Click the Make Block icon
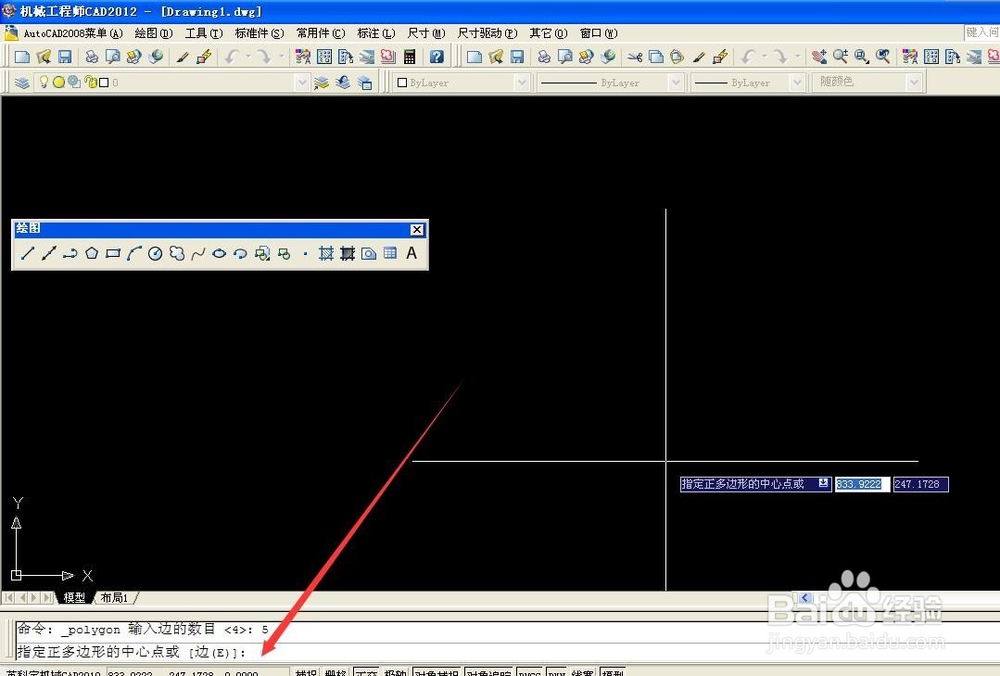The width and height of the screenshot is (1000, 676). pos(284,253)
